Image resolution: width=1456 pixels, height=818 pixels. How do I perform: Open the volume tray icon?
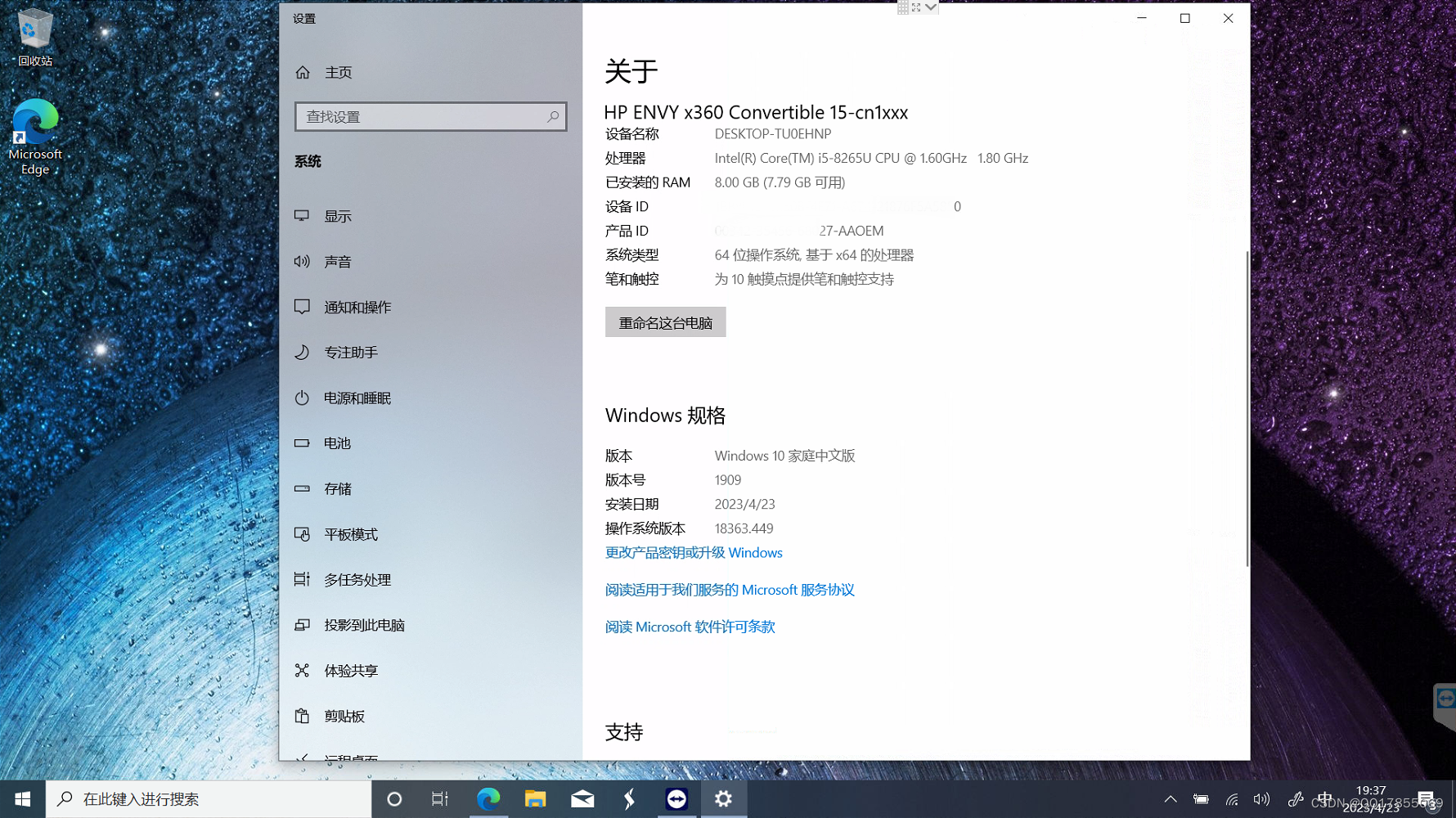1262,799
